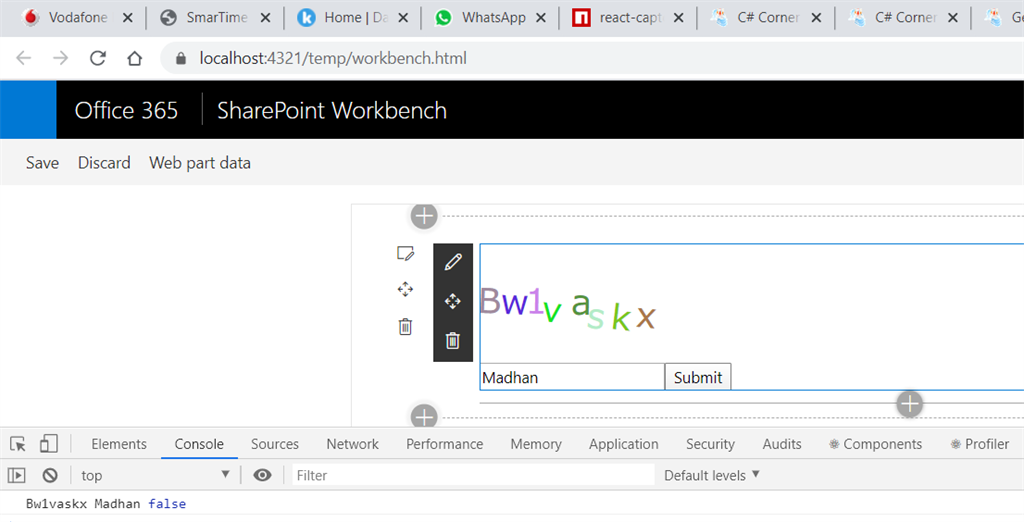The height and width of the screenshot is (522, 1024).
Task: Open the Memory panel
Action: click(x=536, y=444)
